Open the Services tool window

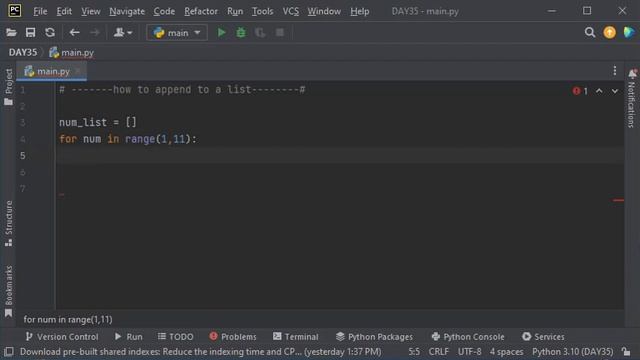click(x=543, y=337)
